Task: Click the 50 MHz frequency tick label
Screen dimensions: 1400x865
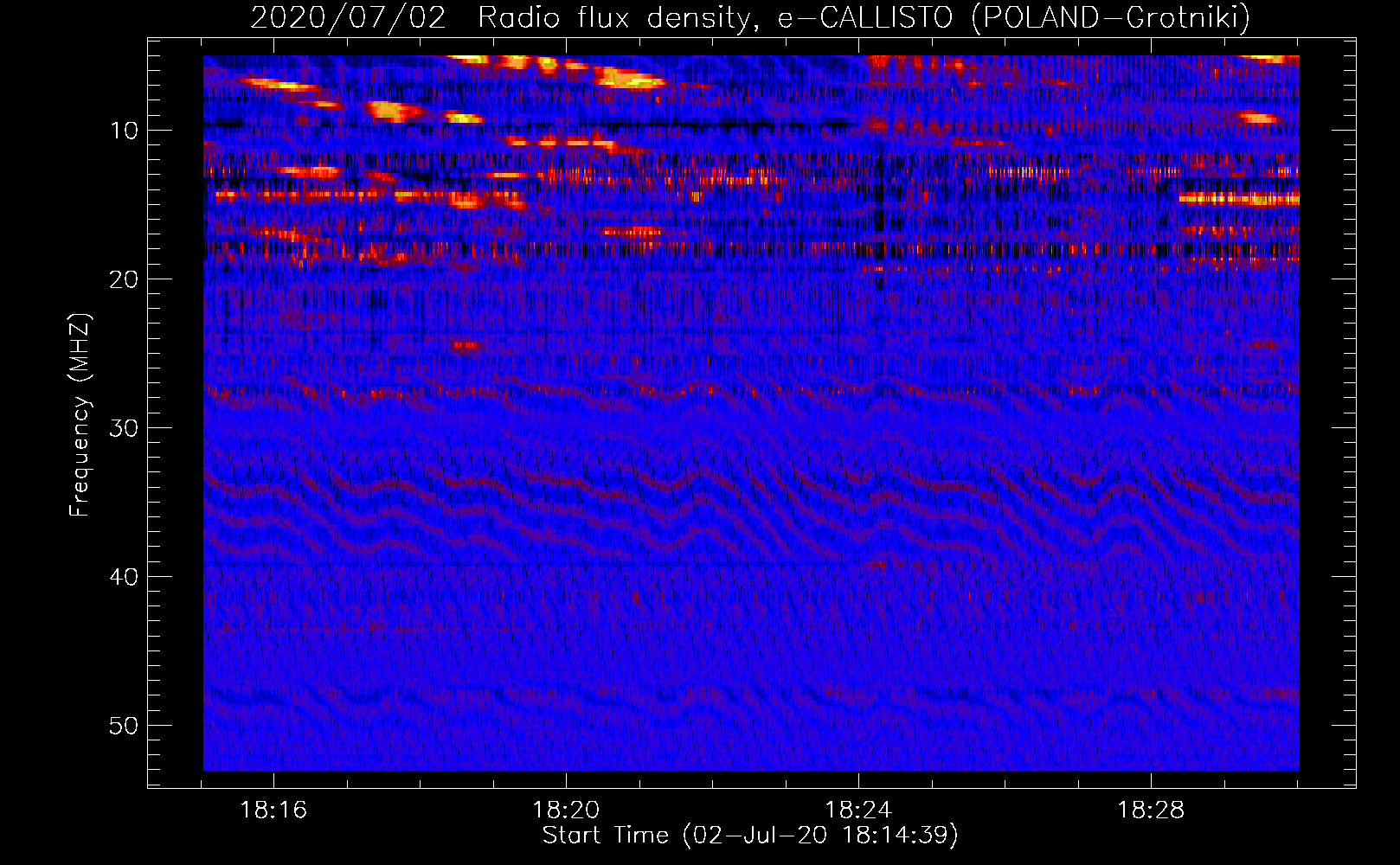Action: (x=125, y=726)
